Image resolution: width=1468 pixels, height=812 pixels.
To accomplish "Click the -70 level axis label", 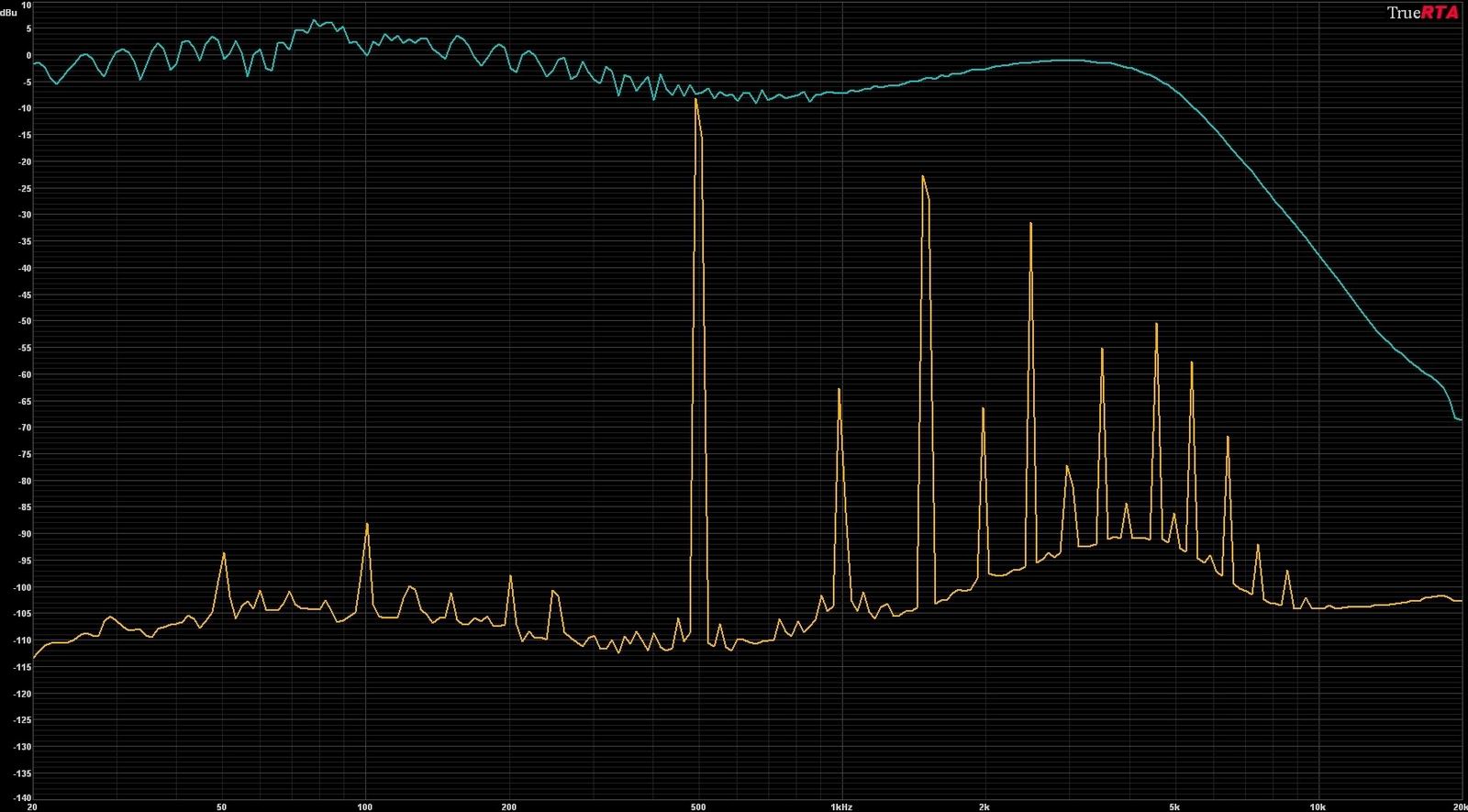I will 25,428.
